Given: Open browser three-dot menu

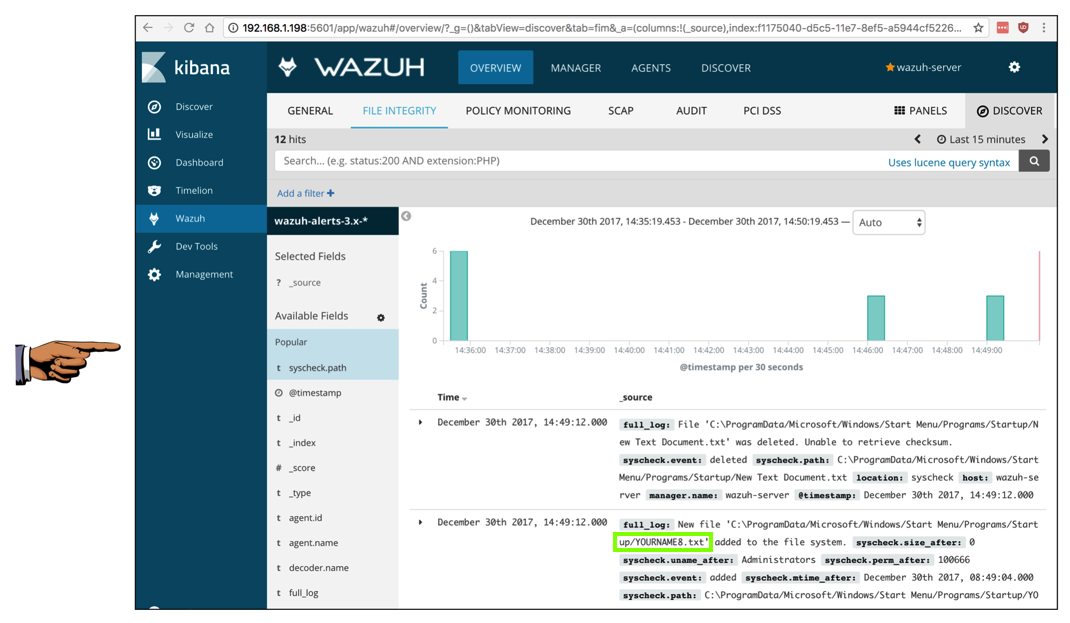Looking at the screenshot, I should coord(1043,28).
